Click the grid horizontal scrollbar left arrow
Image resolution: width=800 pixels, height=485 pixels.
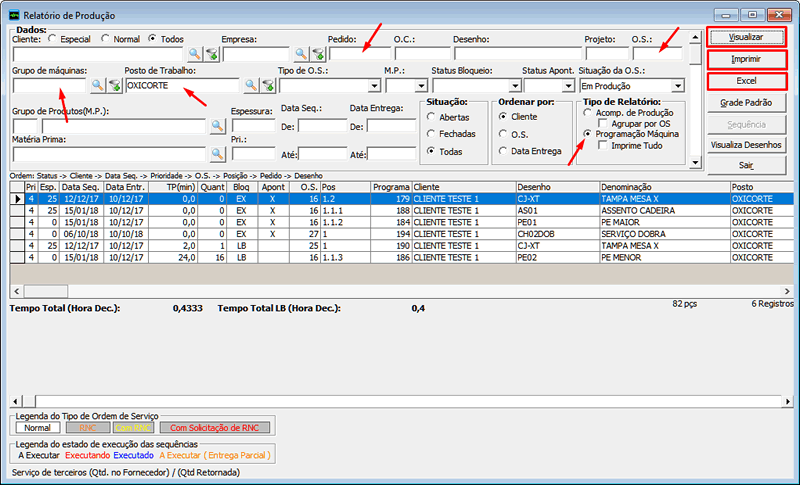17,291
